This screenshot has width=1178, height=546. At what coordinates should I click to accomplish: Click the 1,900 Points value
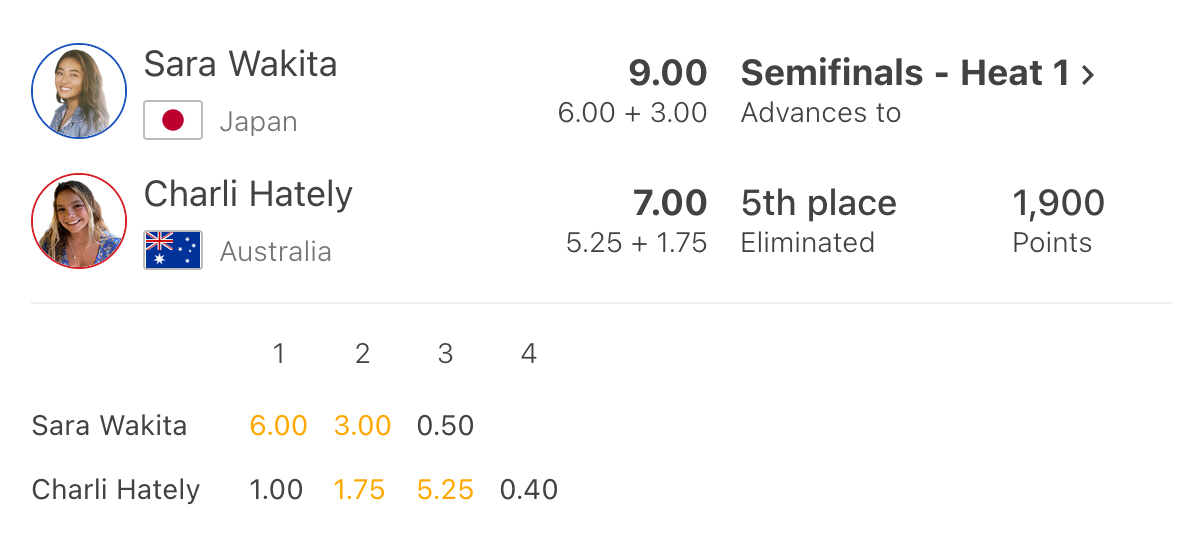[x=1058, y=203]
